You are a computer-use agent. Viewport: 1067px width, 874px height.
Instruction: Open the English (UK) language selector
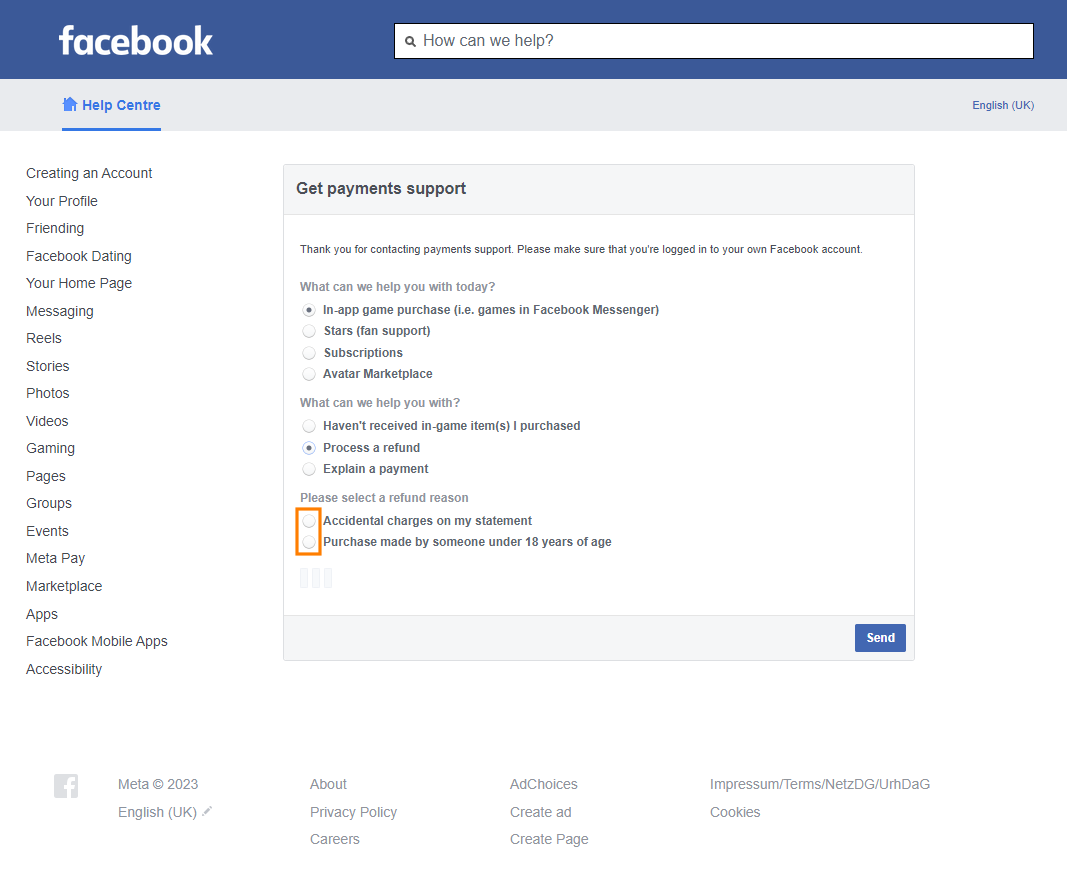click(x=1003, y=105)
